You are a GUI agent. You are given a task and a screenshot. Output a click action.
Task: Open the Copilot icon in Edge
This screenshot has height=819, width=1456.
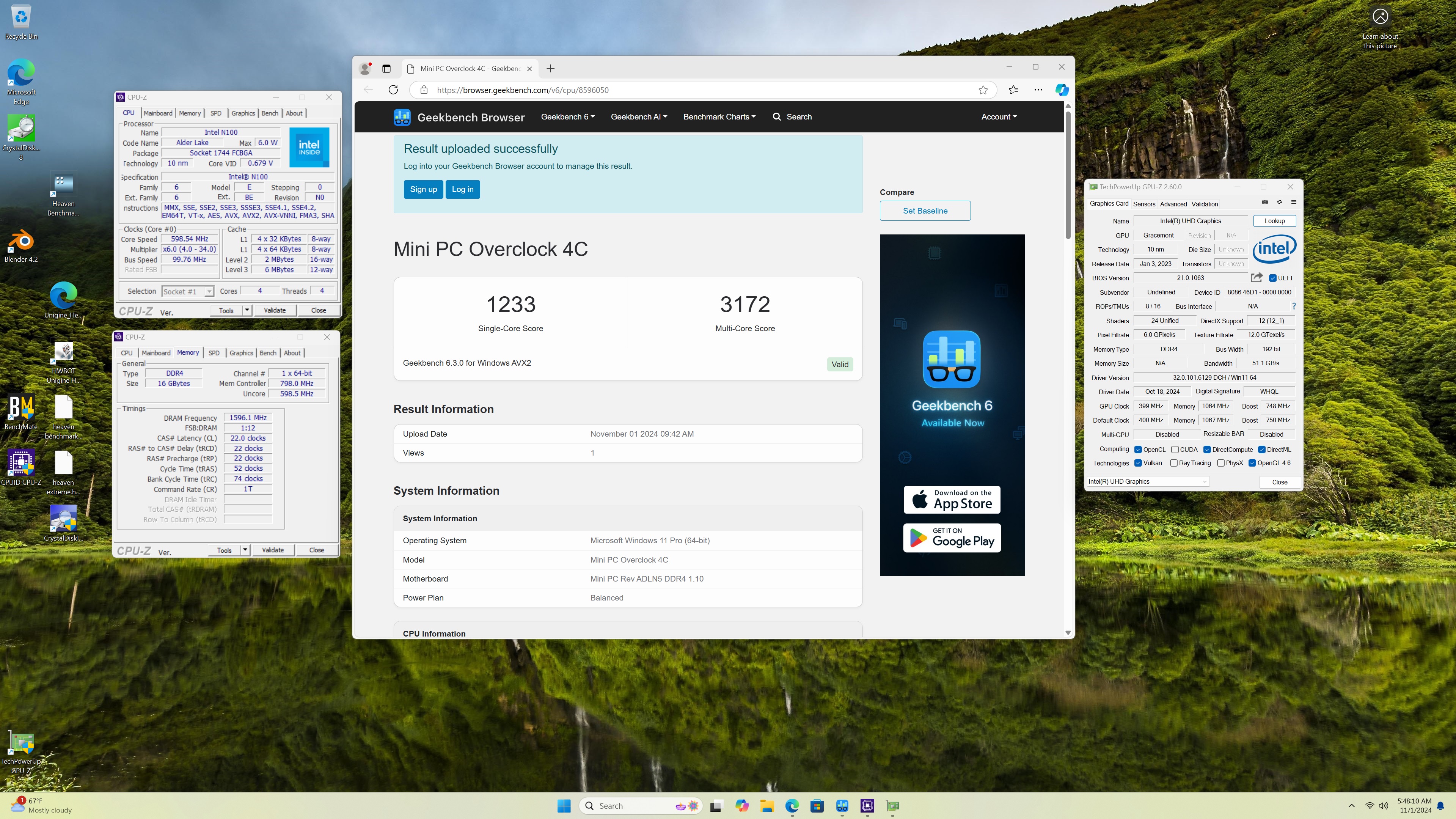pos(1062,90)
